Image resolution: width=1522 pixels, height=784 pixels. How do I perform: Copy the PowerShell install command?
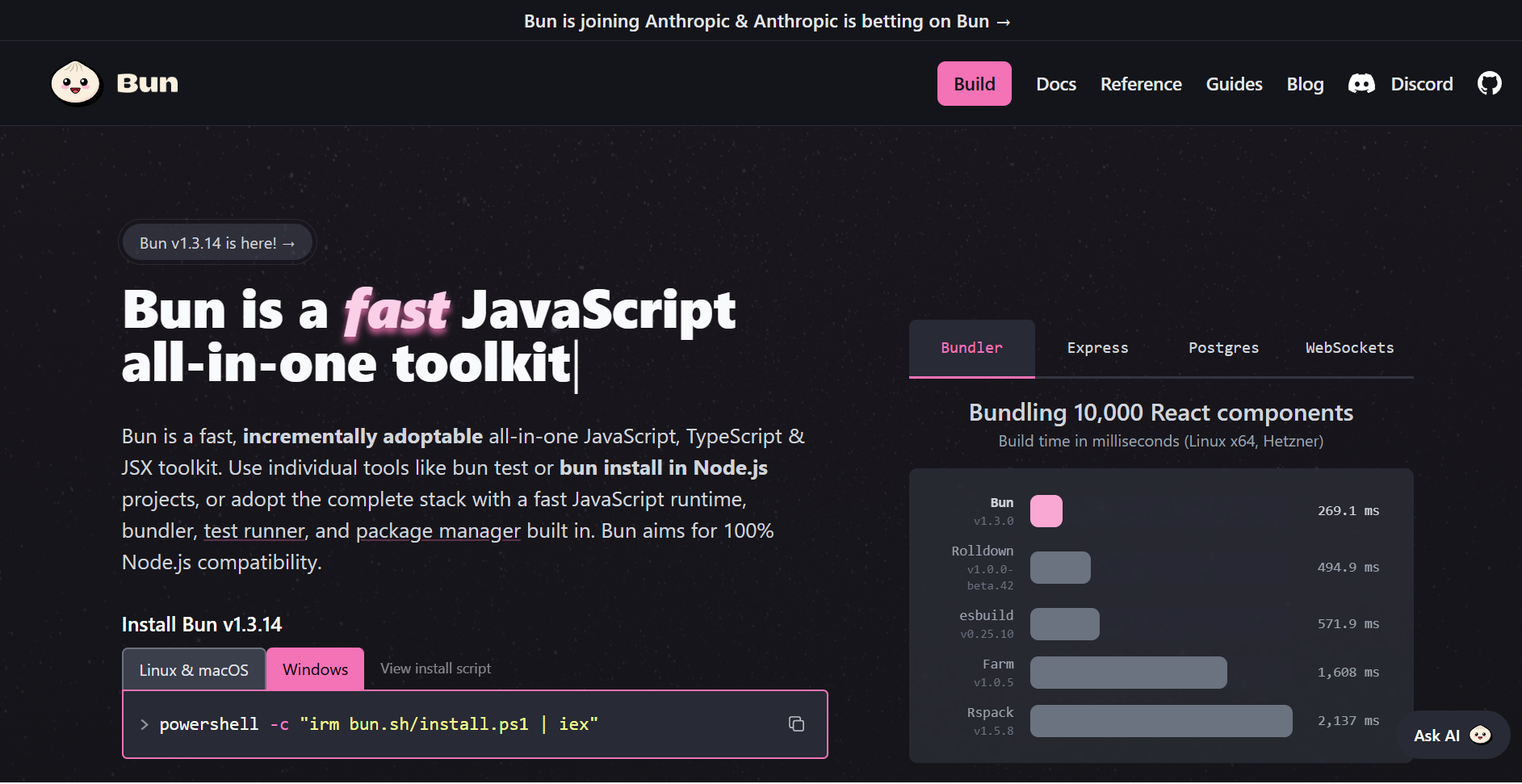tap(796, 724)
